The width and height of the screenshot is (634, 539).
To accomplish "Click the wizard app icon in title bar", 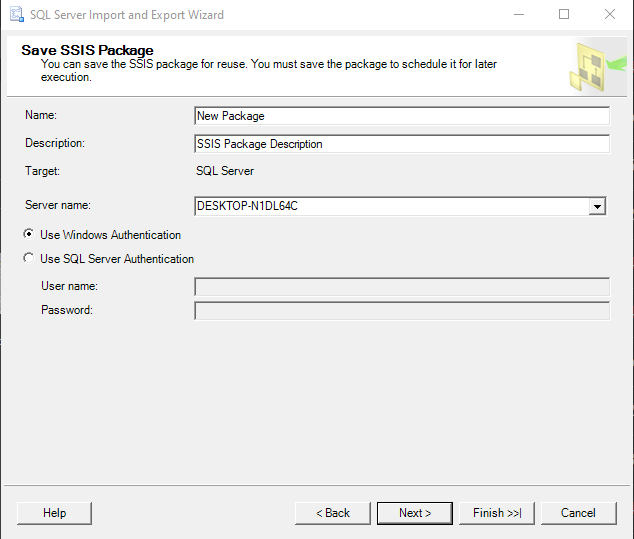I will (17, 15).
